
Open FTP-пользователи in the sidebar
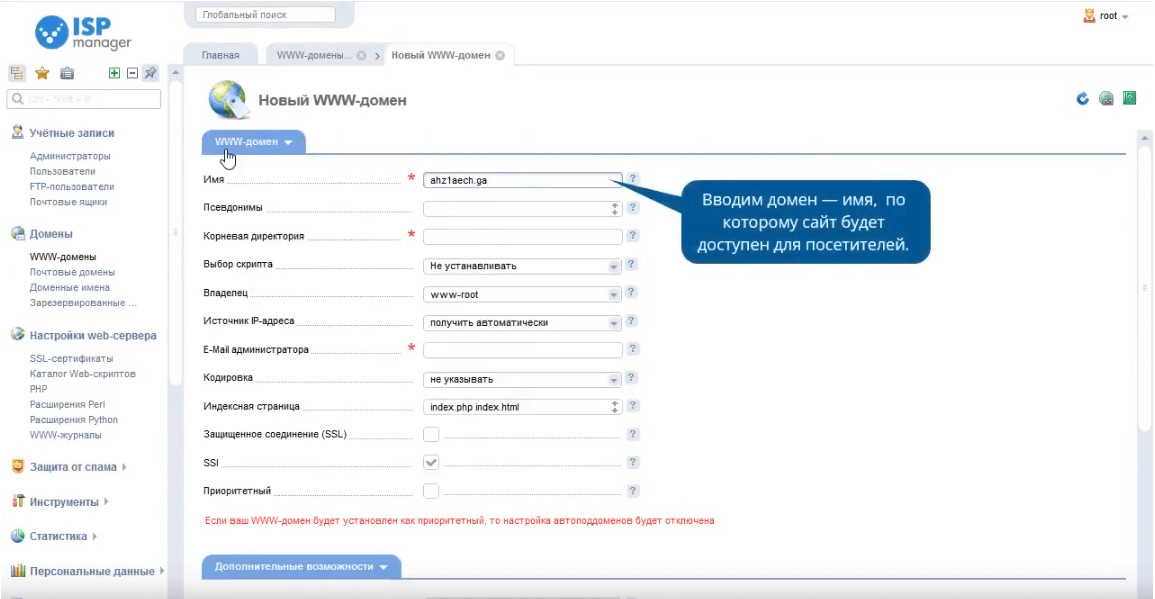[72, 186]
